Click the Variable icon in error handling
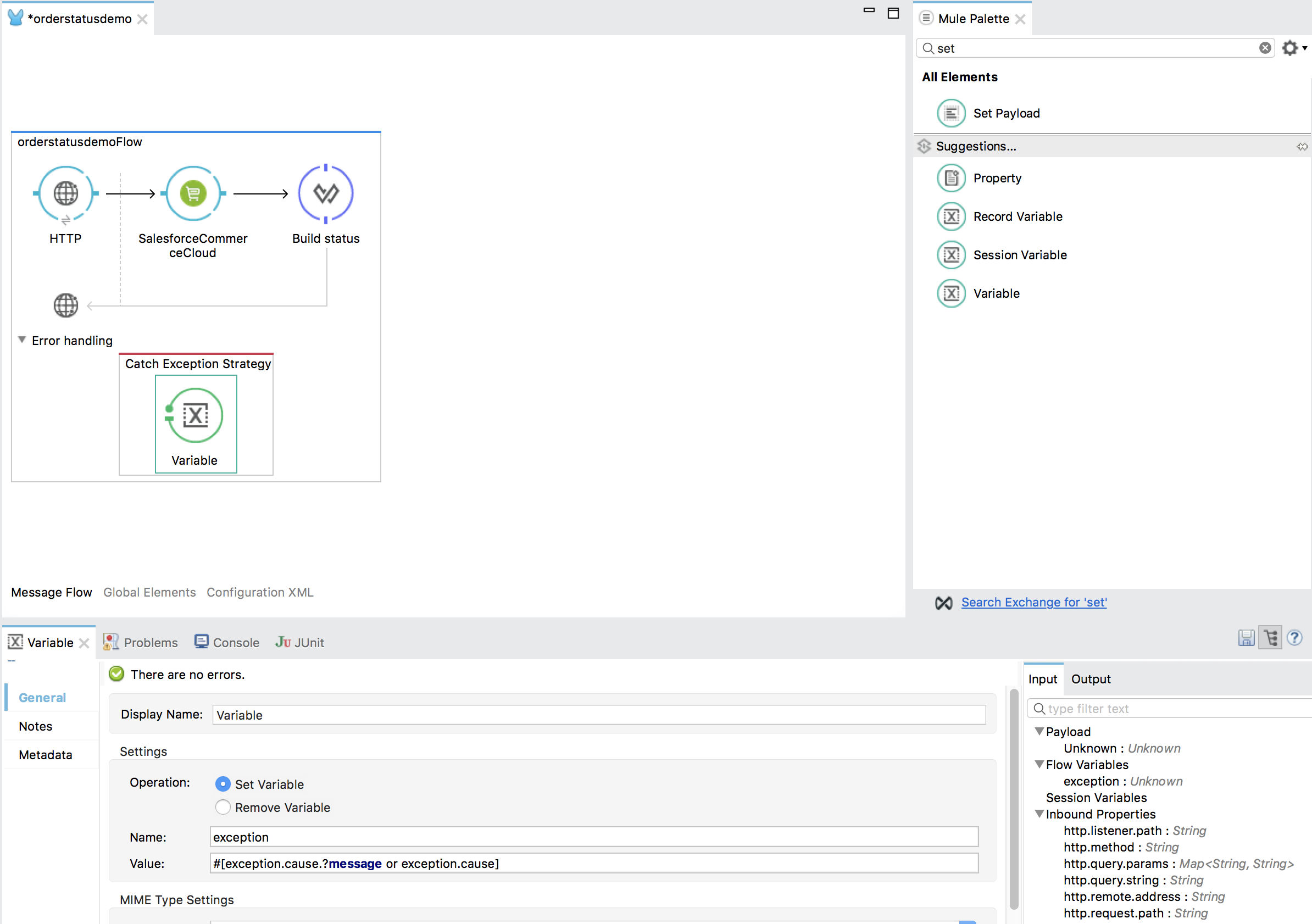 [x=195, y=415]
